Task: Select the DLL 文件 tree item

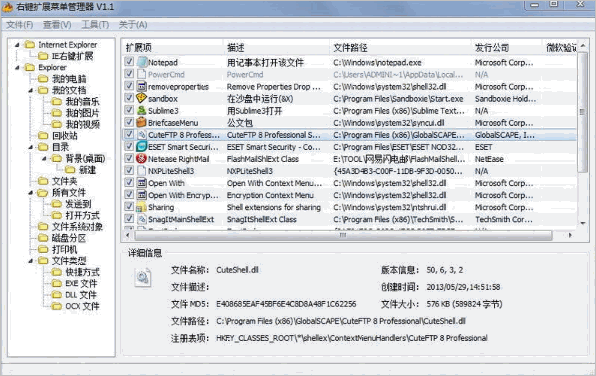Action: pos(81,295)
